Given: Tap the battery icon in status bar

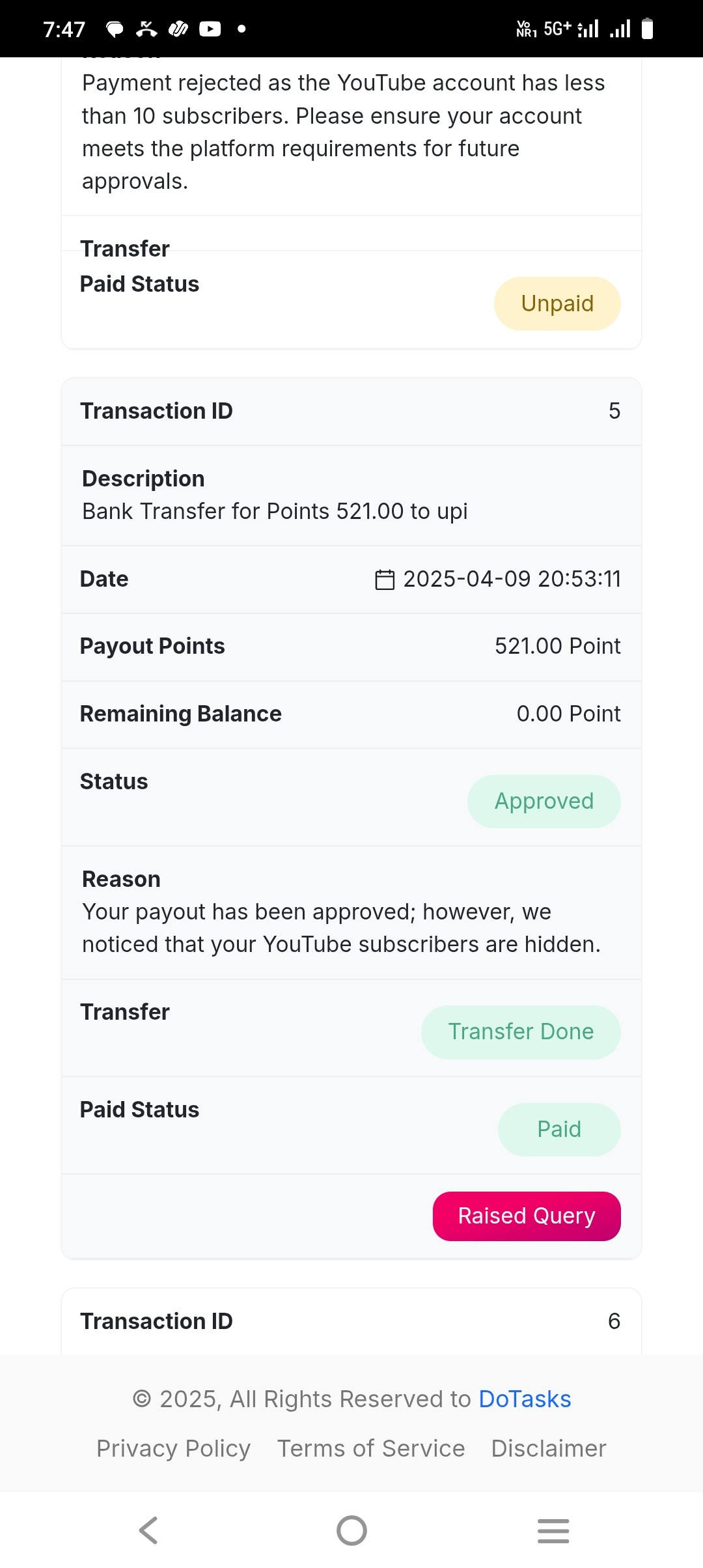Looking at the screenshot, I should coord(647,29).
